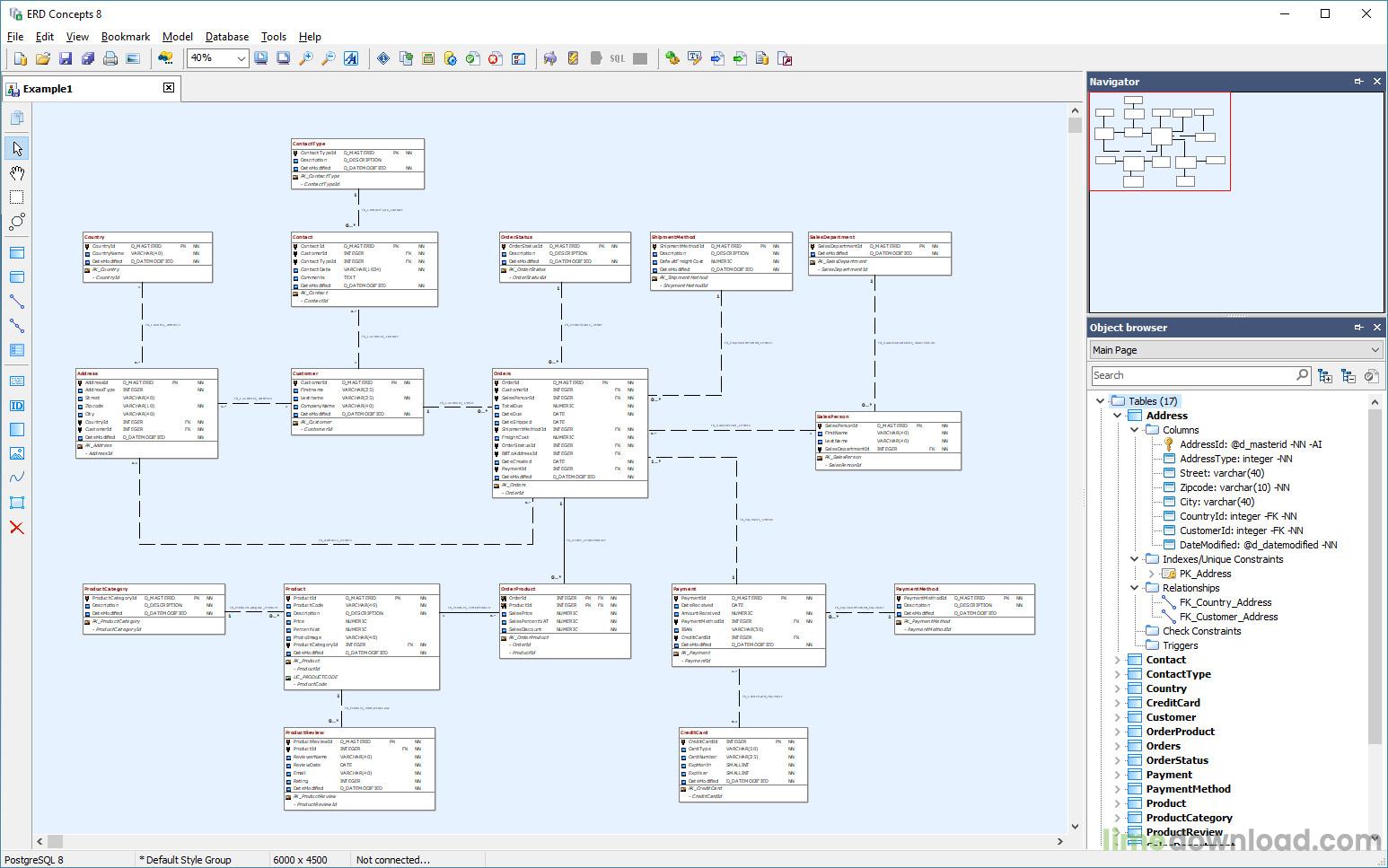
Task: Click the red X delete tool
Action: tap(17, 527)
